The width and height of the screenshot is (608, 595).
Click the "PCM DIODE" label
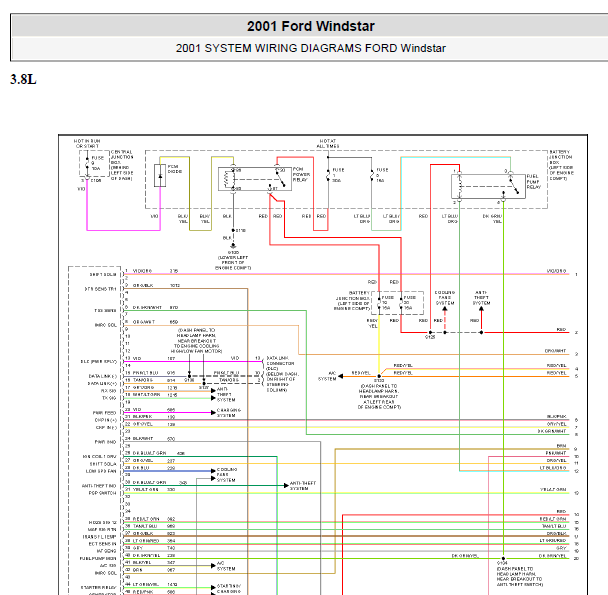[x=174, y=169]
